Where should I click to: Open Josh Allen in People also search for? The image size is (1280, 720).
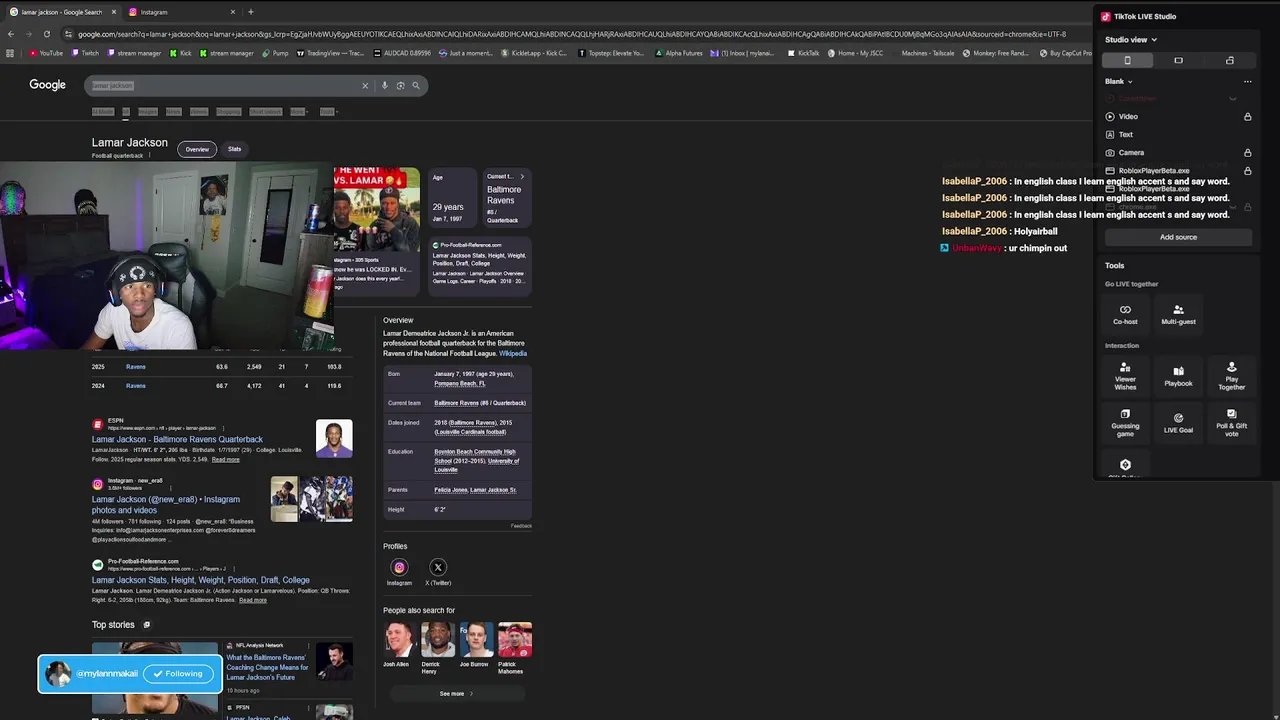(399, 645)
